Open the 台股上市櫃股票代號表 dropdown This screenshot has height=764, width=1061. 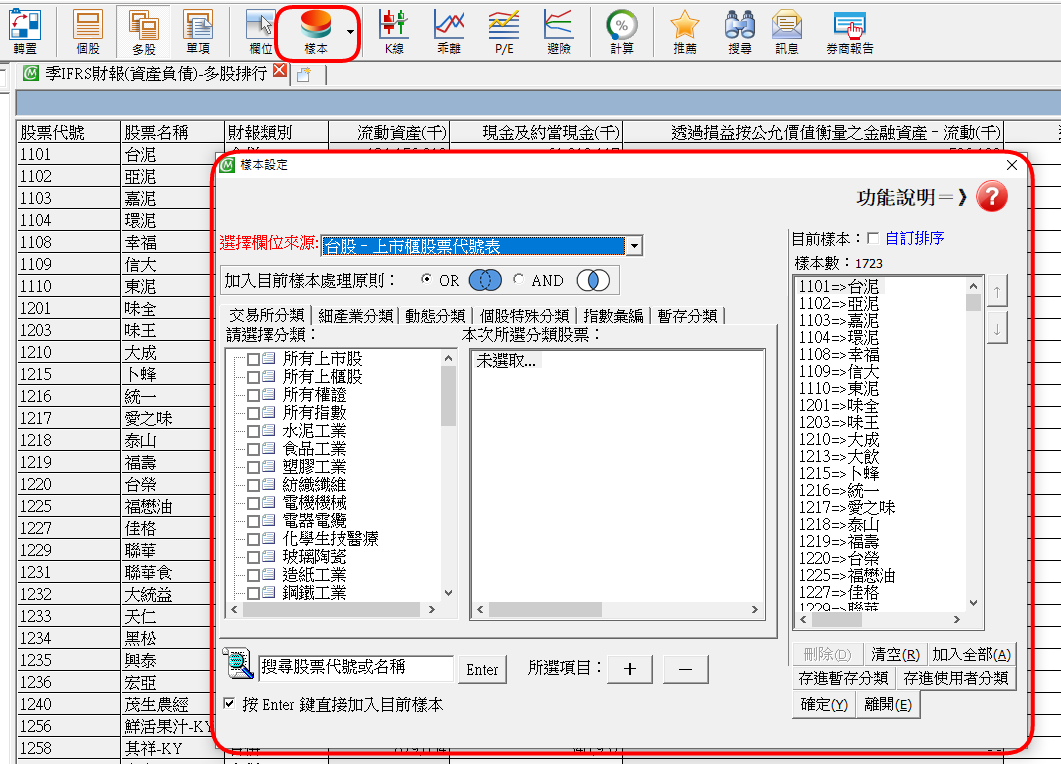637,245
